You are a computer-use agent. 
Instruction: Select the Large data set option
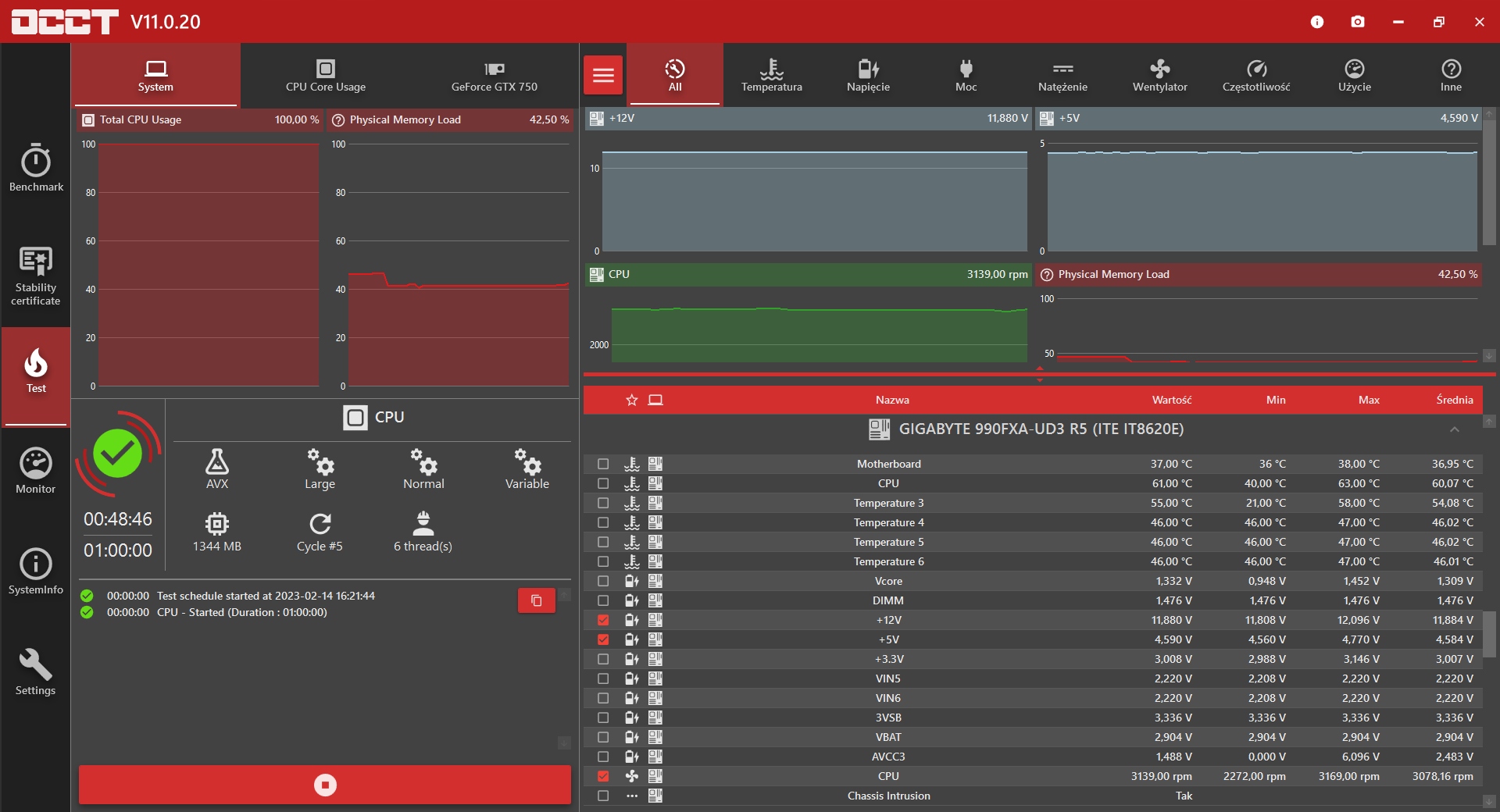pyautogui.click(x=320, y=468)
